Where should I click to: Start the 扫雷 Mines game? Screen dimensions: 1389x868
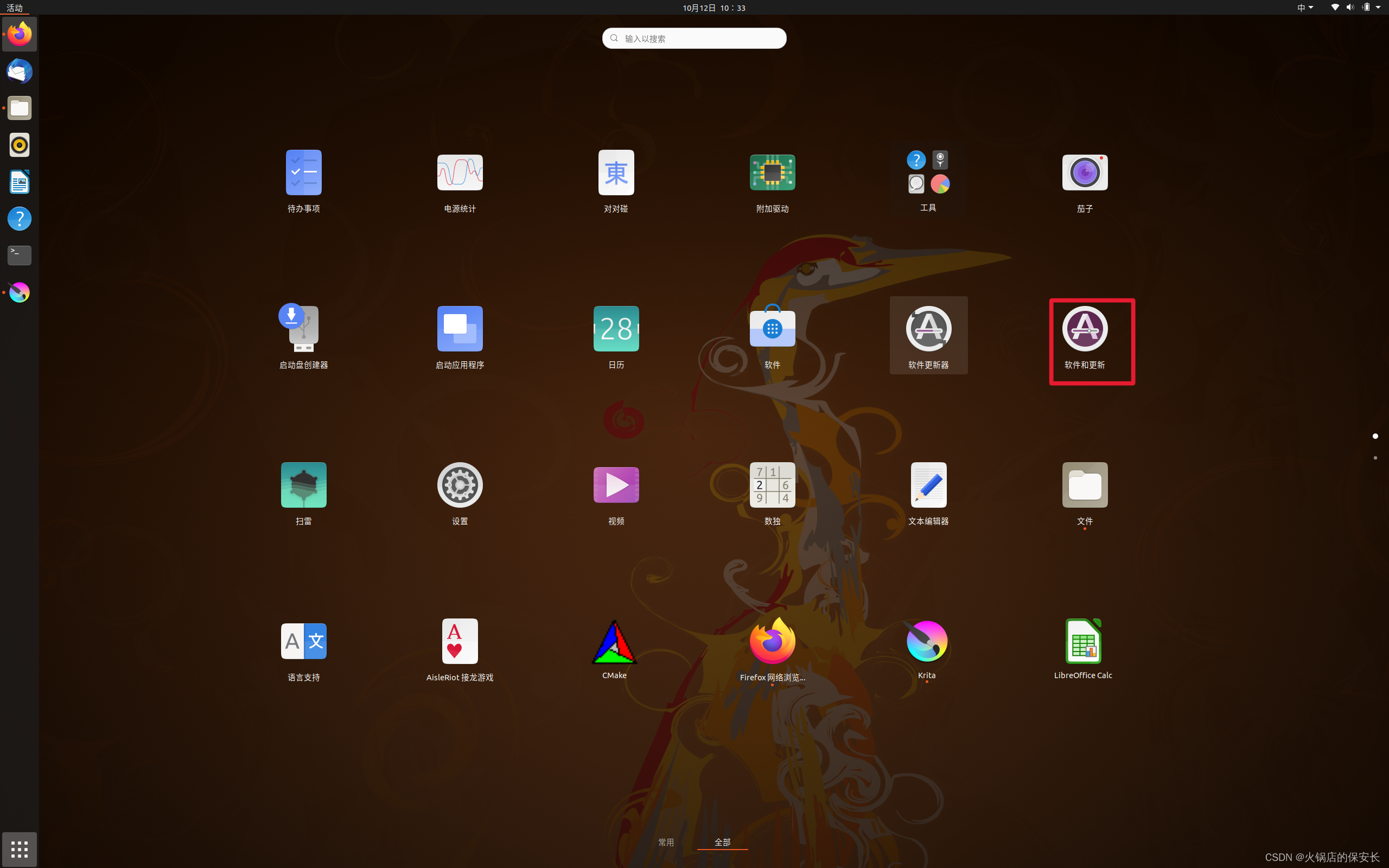(304, 494)
